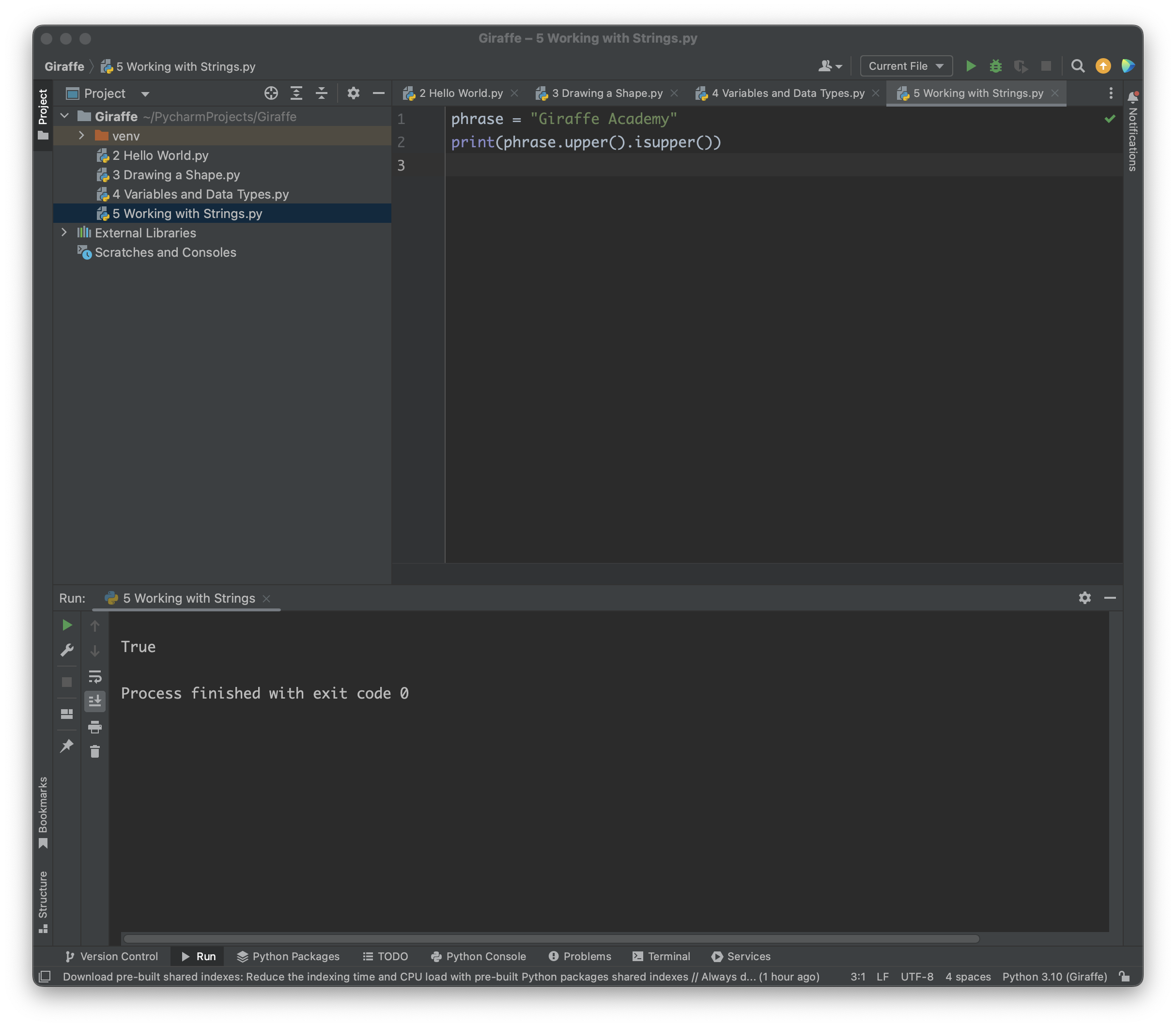Click Expand All icon in Project panel
Viewport: 1176px width, 1027px height.
click(x=296, y=93)
